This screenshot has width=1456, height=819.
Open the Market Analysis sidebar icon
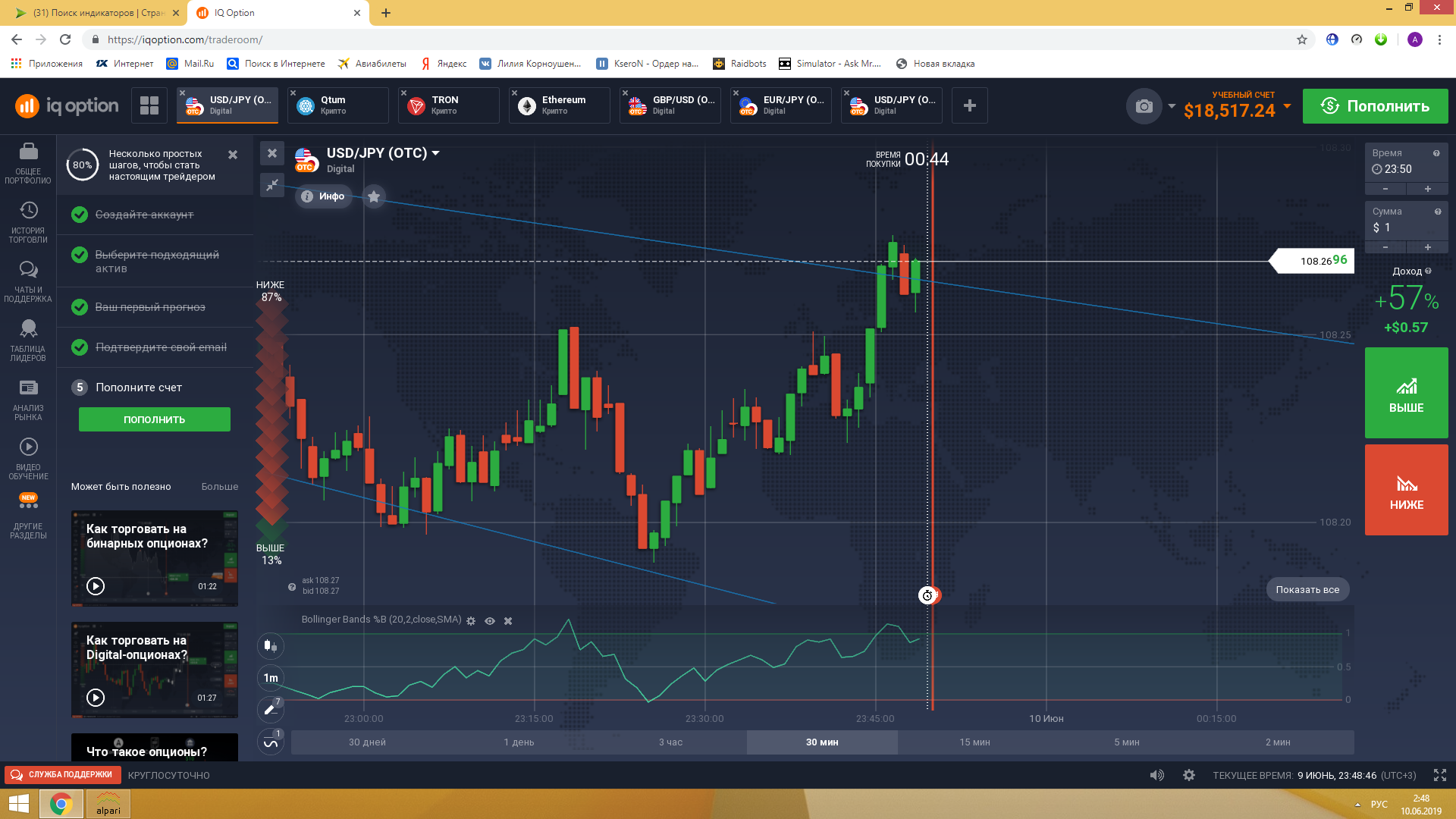pyautogui.click(x=28, y=400)
